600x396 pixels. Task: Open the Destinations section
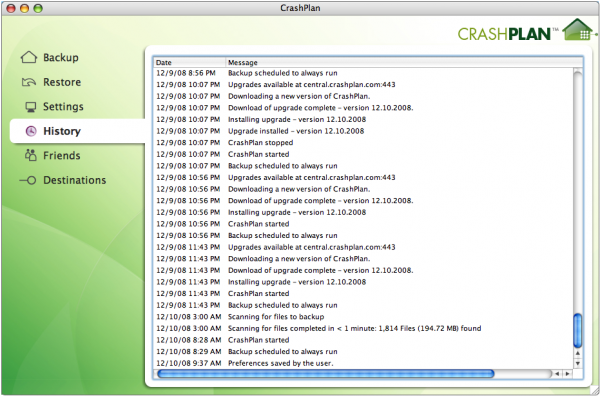click(75, 180)
